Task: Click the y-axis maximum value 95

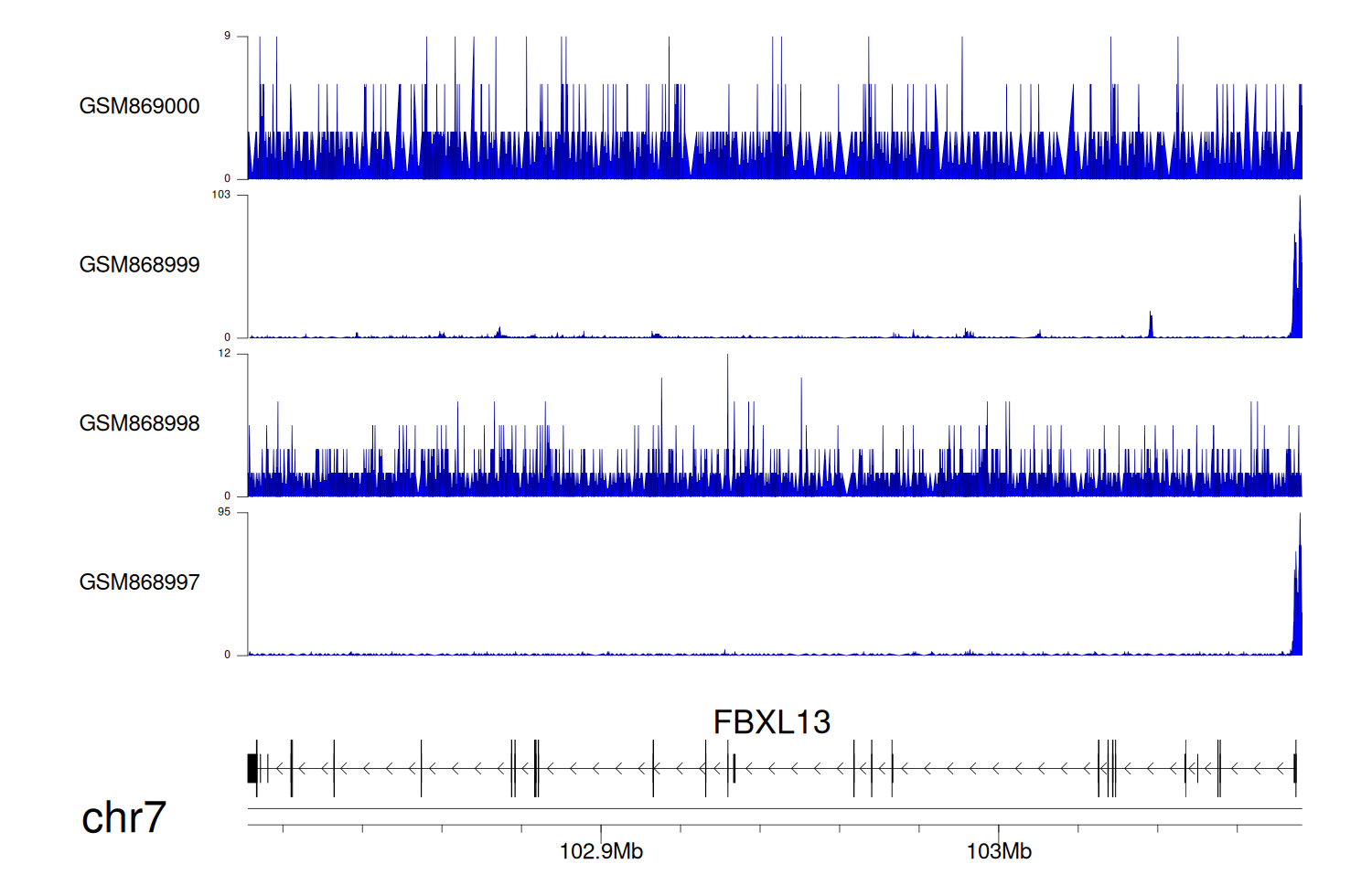Action: tap(224, 512)
